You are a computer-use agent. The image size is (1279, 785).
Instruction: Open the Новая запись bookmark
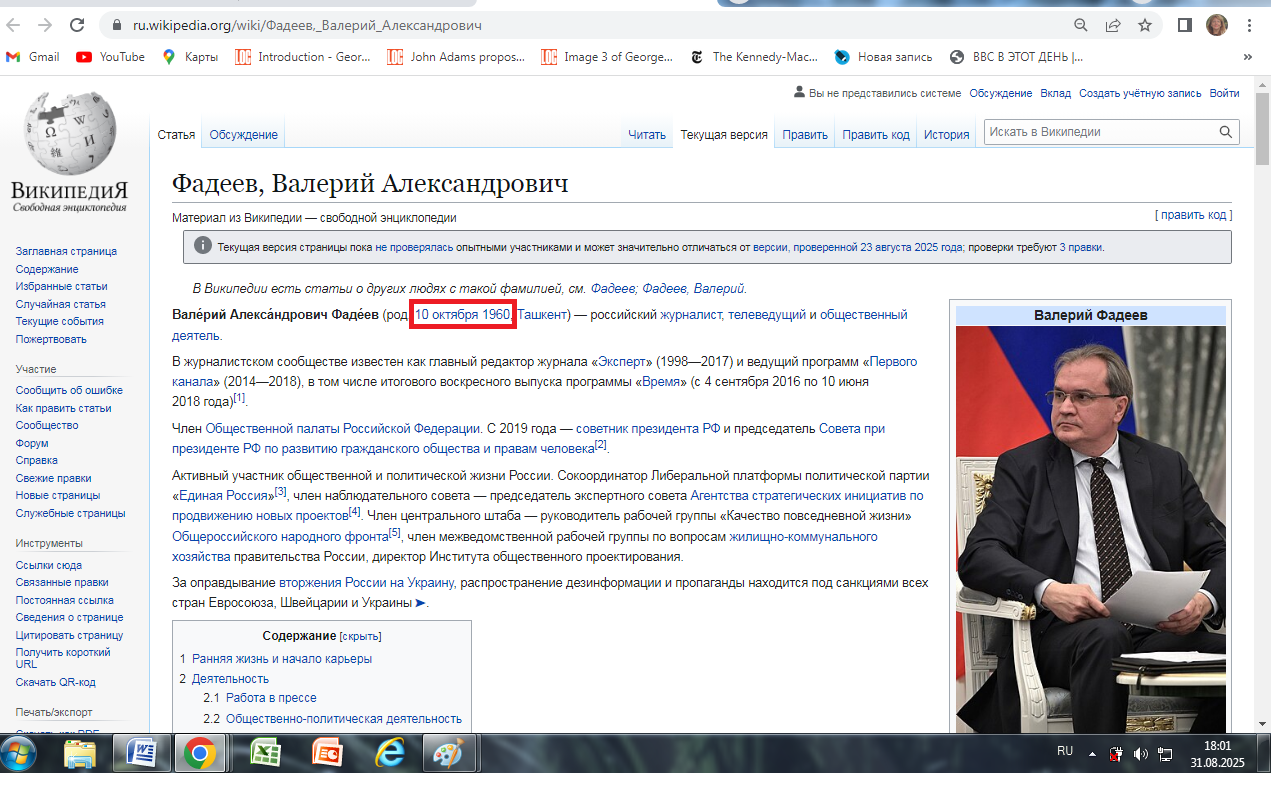tap(884, 57)
